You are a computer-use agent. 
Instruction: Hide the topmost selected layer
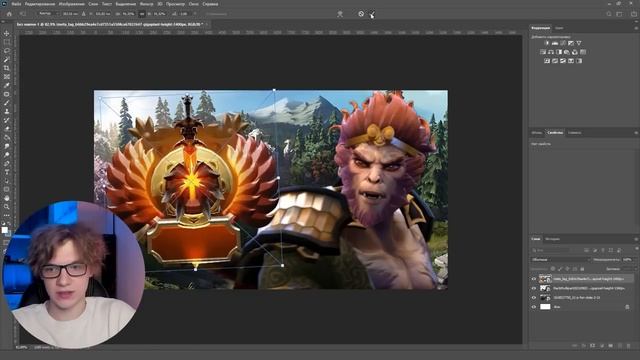[x=533, y=279]
